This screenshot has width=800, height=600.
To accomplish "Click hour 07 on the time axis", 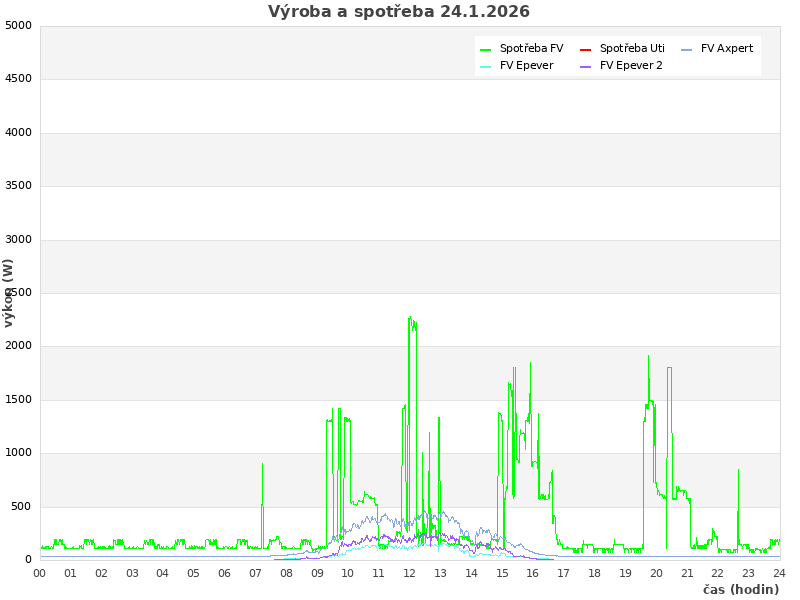I will [255, 573].
